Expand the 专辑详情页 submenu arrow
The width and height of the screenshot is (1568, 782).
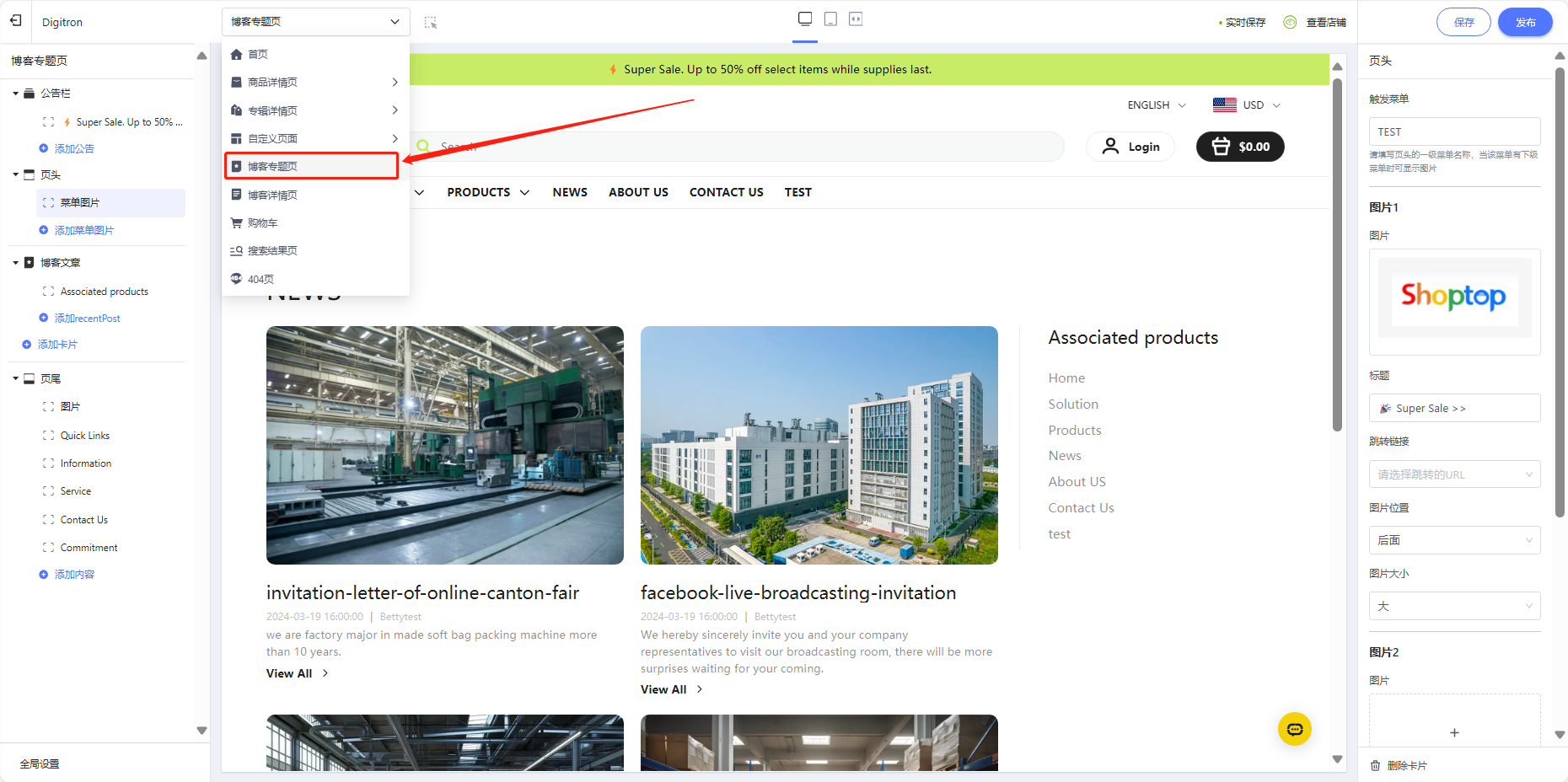point(395,110)
